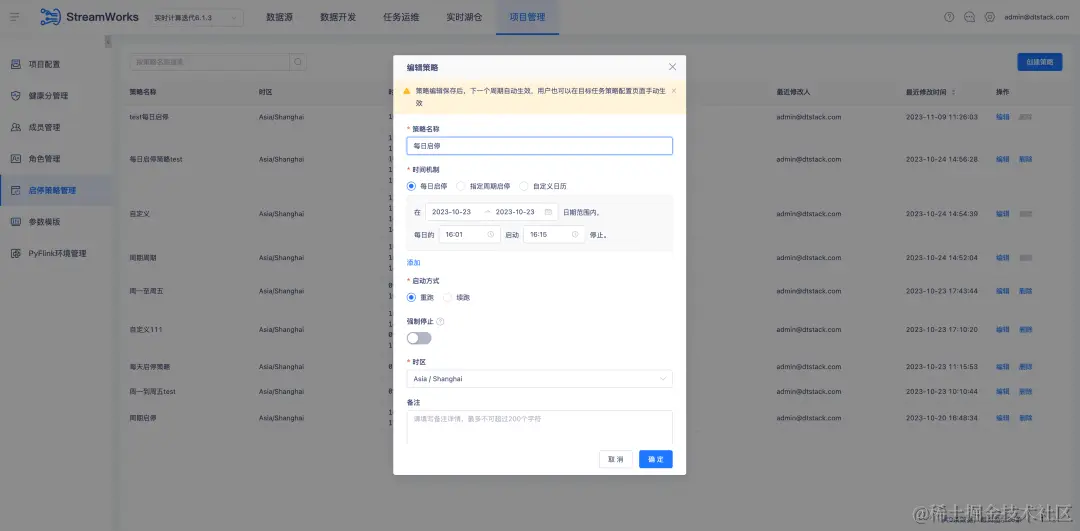The width and height of the screenshot is (1080, 531).
Task: Click 删除 for 自定义111 row
Action: click(1026, 330)
